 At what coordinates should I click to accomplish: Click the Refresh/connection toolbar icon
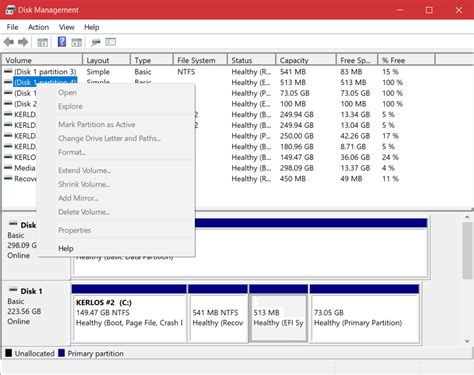pos(96,42)
